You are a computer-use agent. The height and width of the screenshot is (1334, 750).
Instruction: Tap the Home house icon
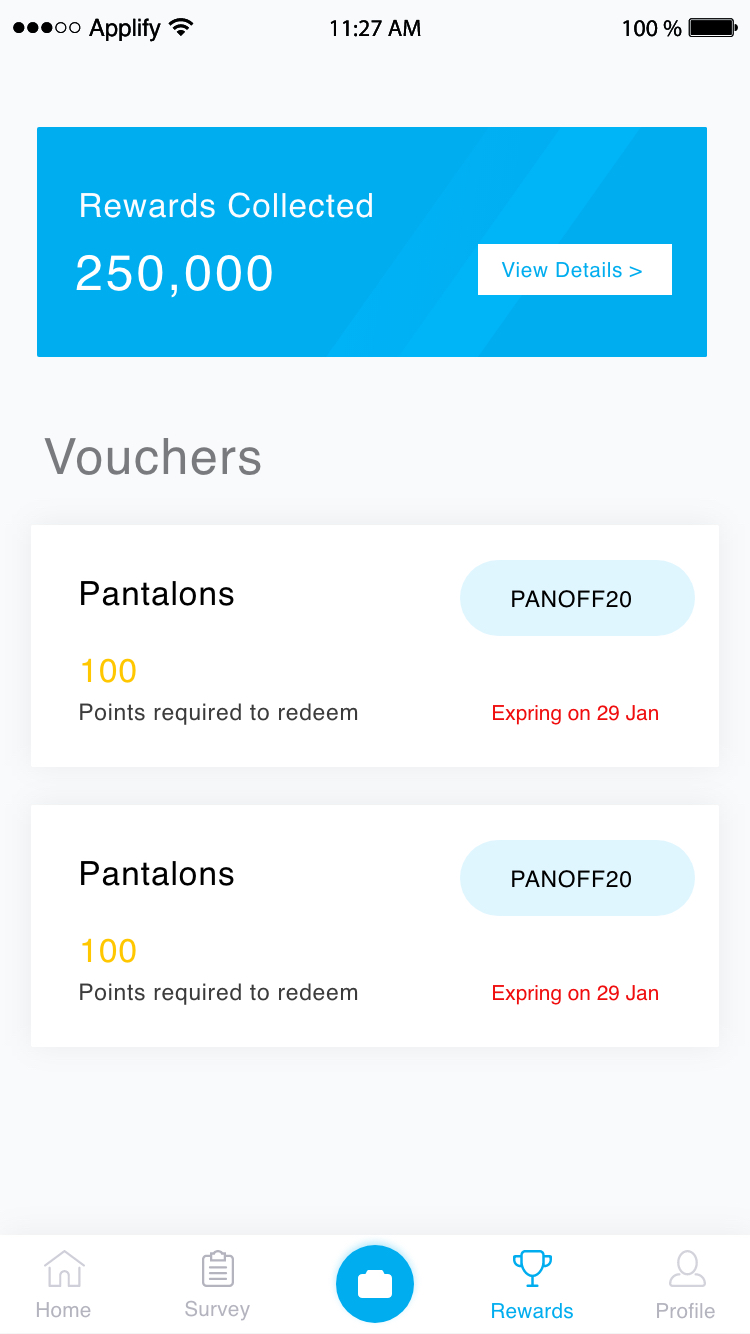(x=64, y=1269)
